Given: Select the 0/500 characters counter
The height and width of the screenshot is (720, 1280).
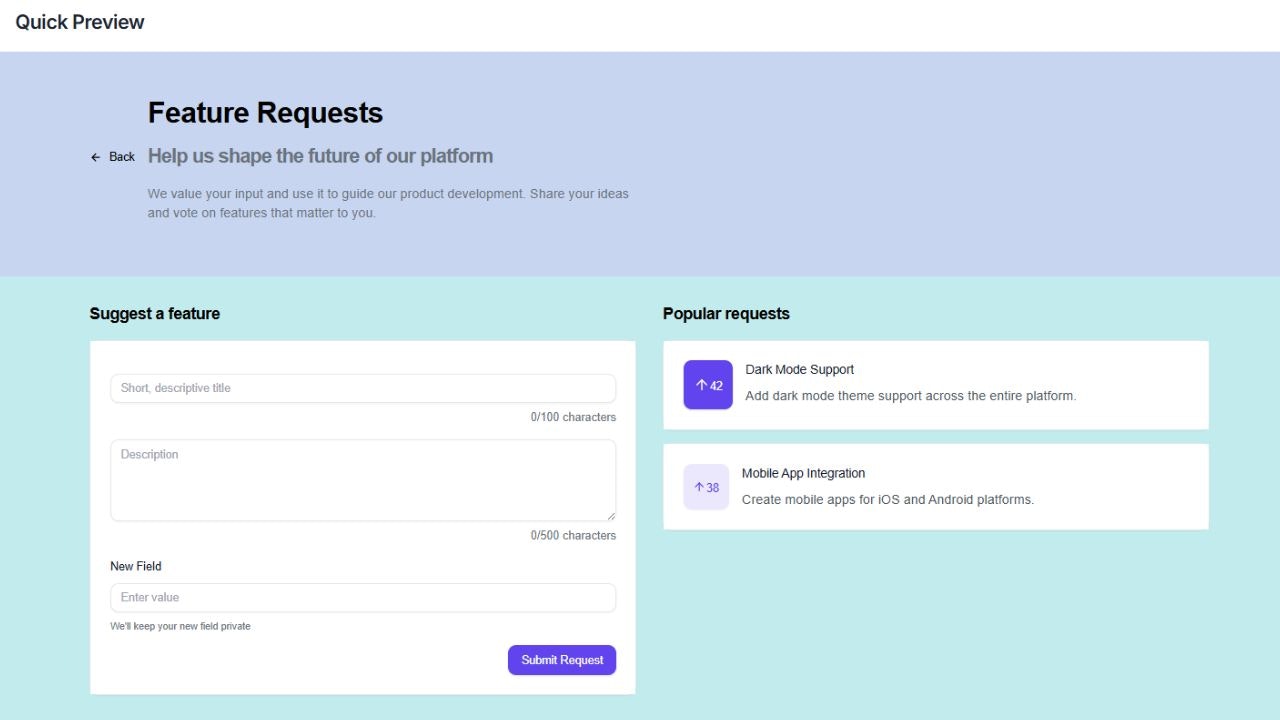Looking at the screenshot, I should (573, 535).
